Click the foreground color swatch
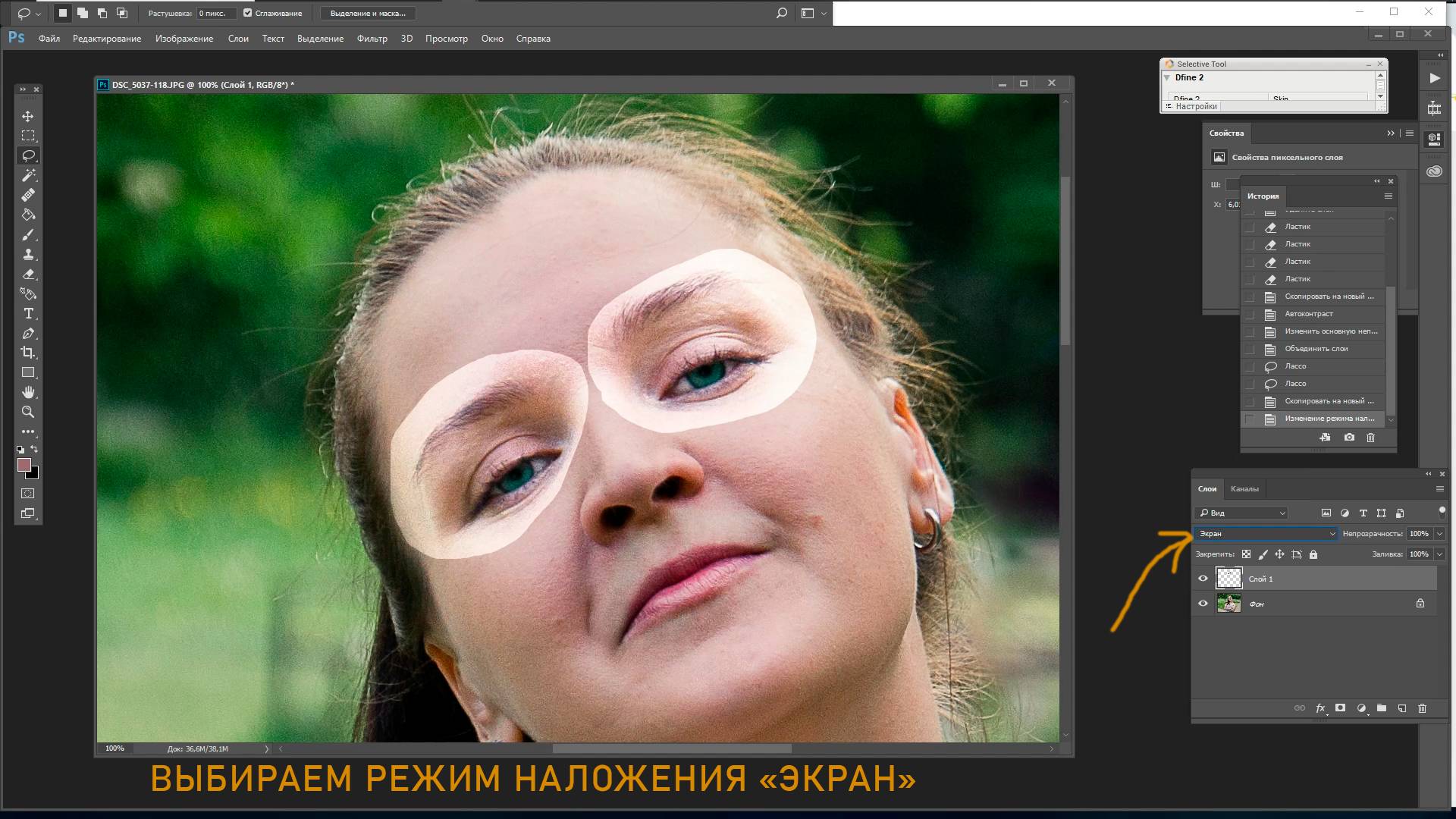The height and width of the screenshot is (819, 1456). click(25, 465)
